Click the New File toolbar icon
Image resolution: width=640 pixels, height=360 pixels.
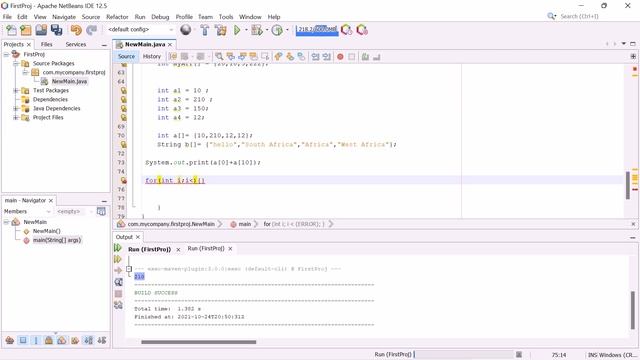point(11,30)
